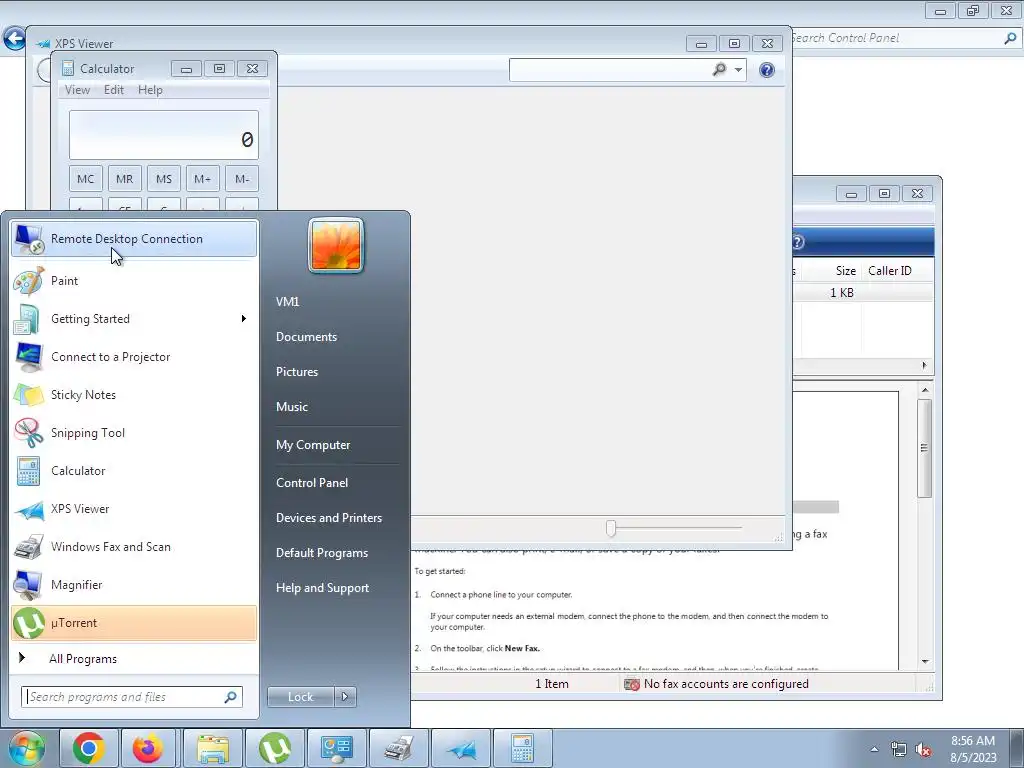Open Control Panel from Start menu

click(x=312, y=483)
